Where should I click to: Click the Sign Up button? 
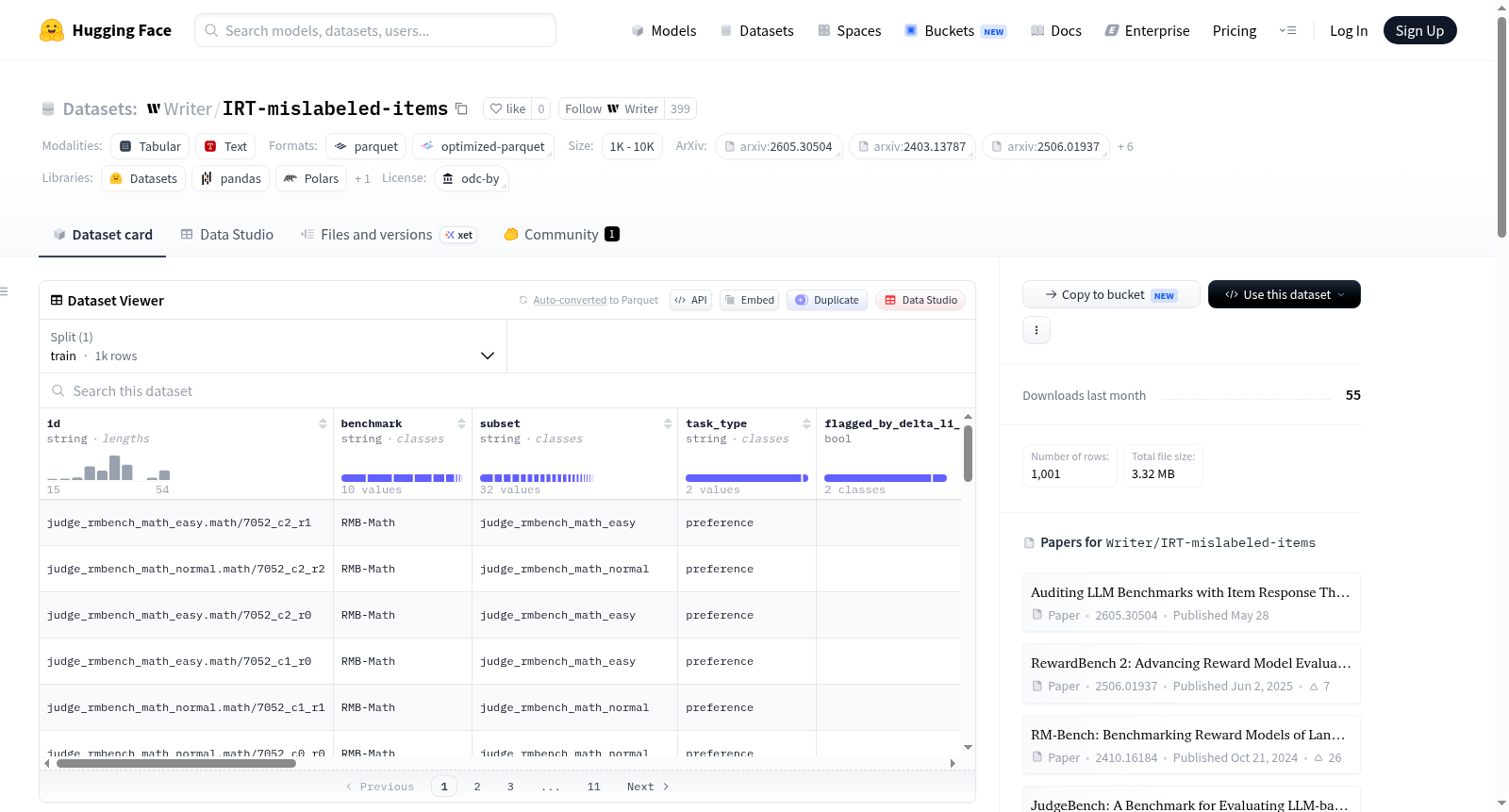tap(1419, 30)
